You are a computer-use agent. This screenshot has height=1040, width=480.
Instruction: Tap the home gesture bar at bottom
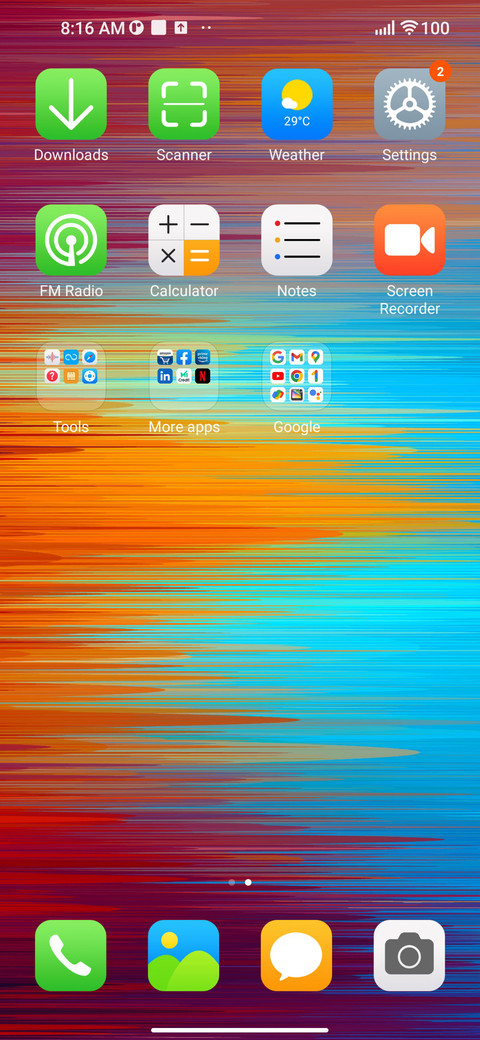[240, 1030]
